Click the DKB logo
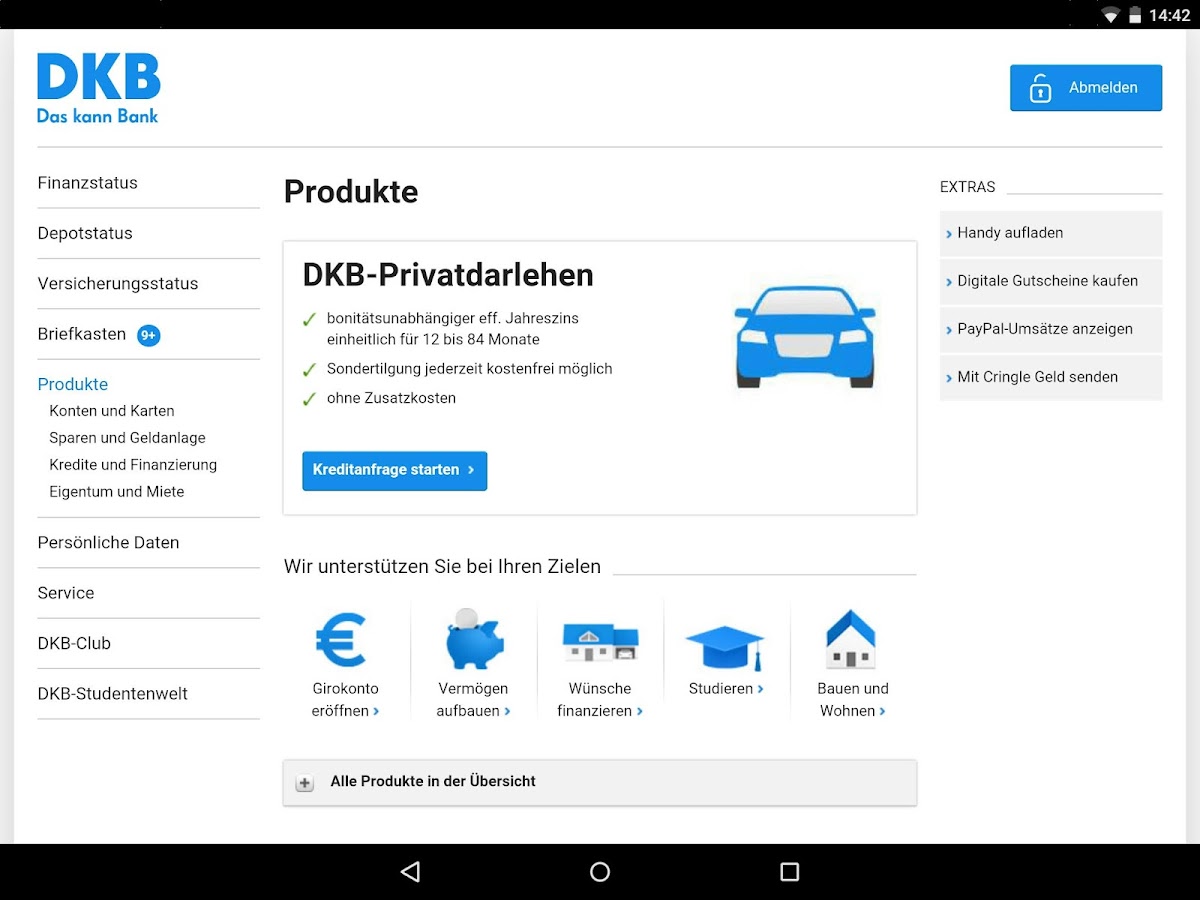 pos(99,88)
